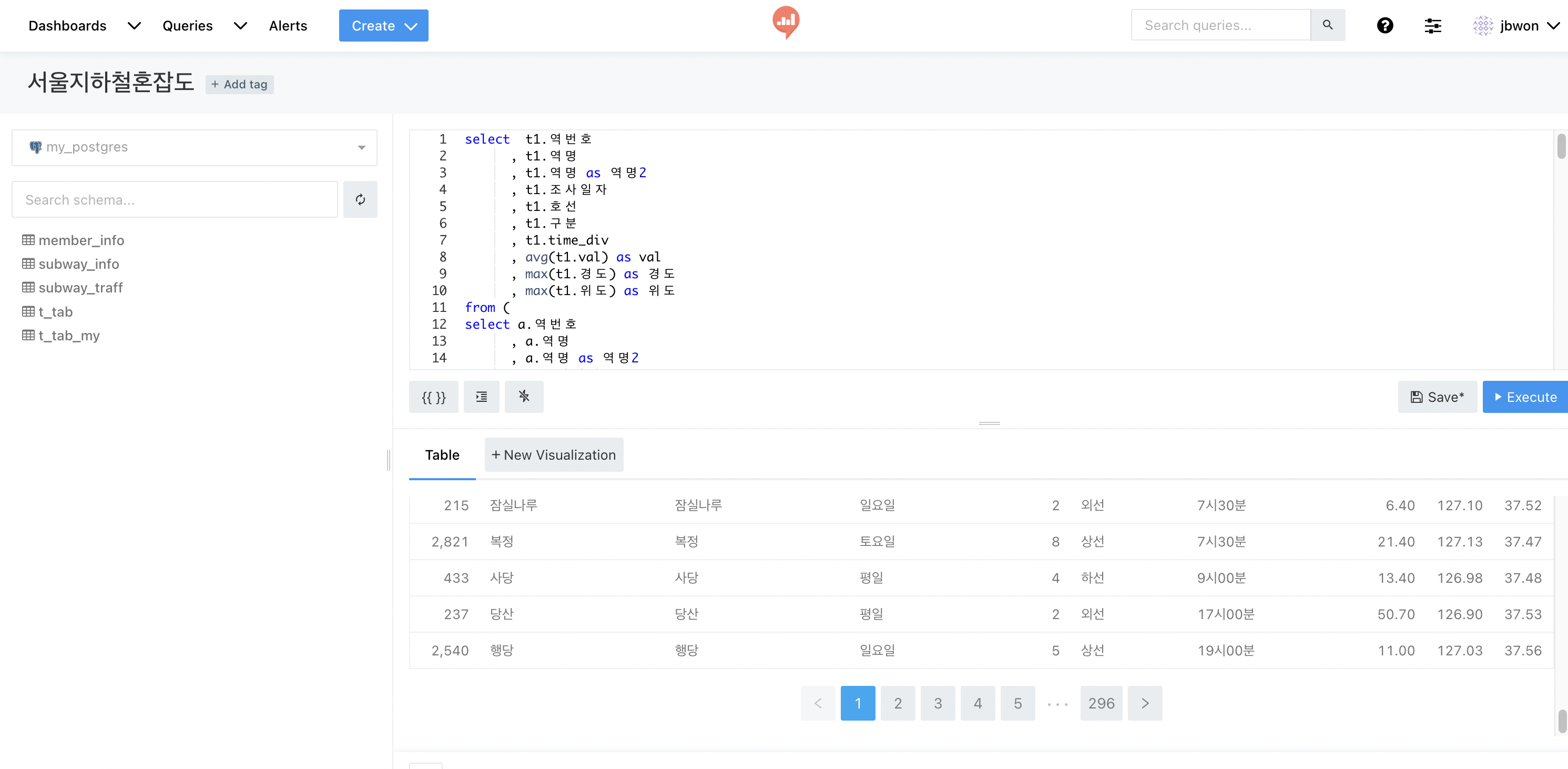
Task: Expand the subway_info table in schema
Action: [x=78, y=264]
